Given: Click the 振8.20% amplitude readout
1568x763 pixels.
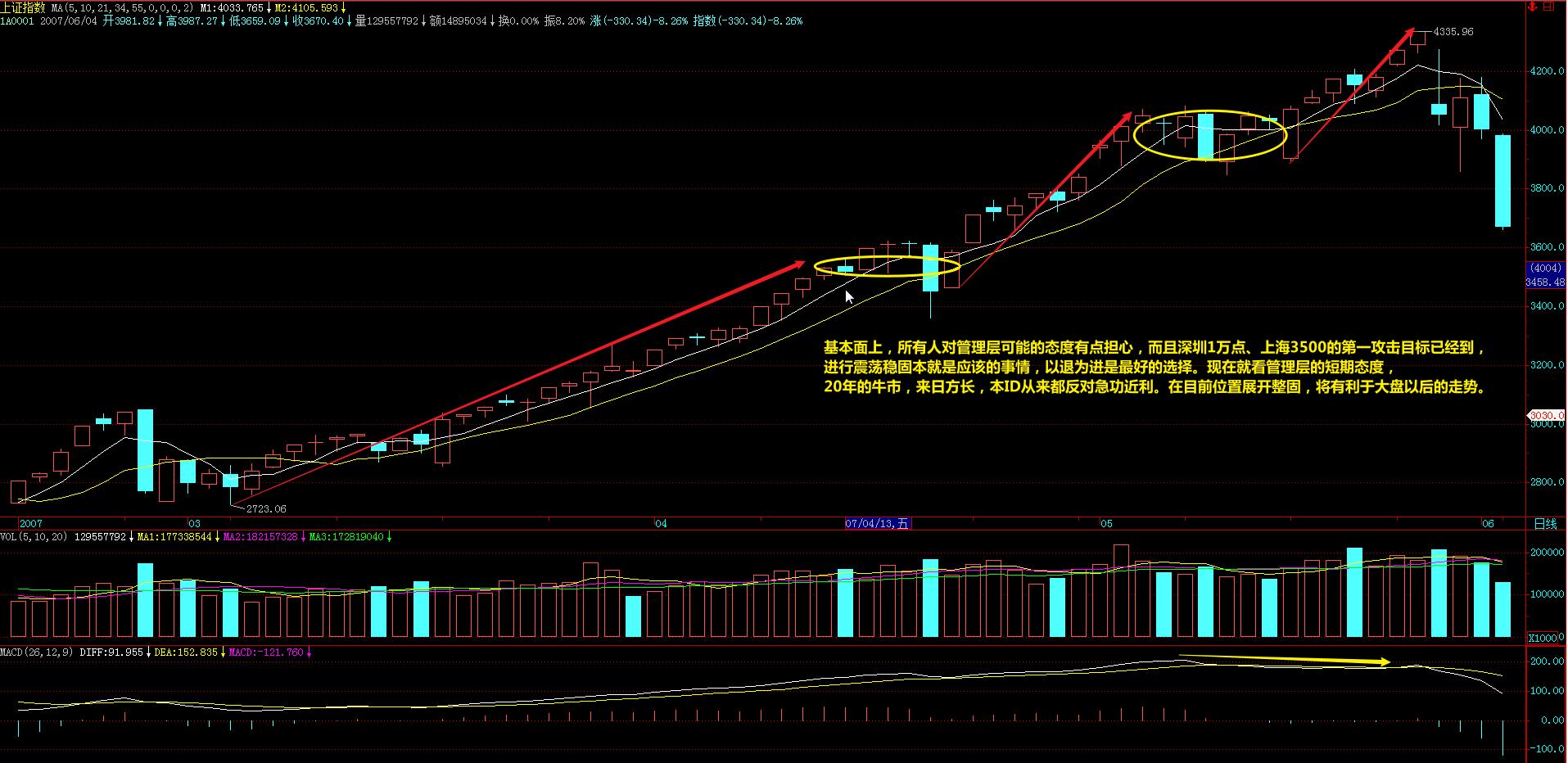Looking at the screenshot, I should pos(566,21).
